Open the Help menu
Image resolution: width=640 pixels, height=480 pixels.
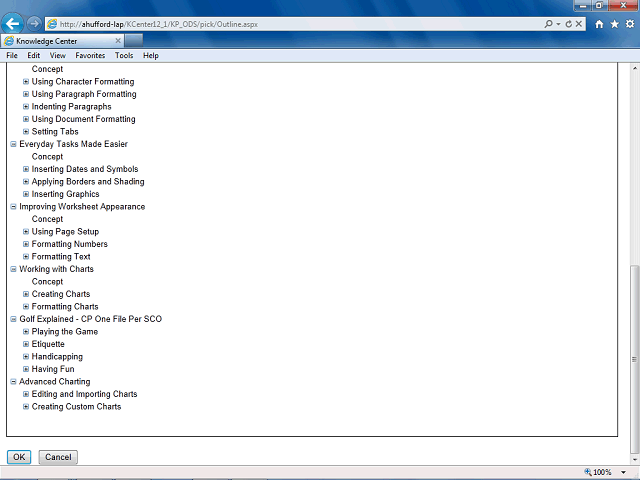click(151, 56)
